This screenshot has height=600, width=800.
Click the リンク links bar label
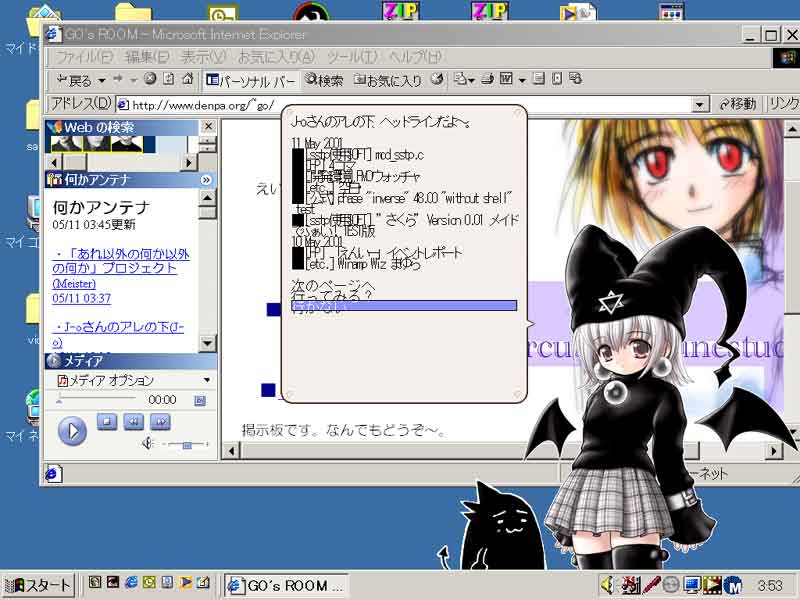point(783,104)
